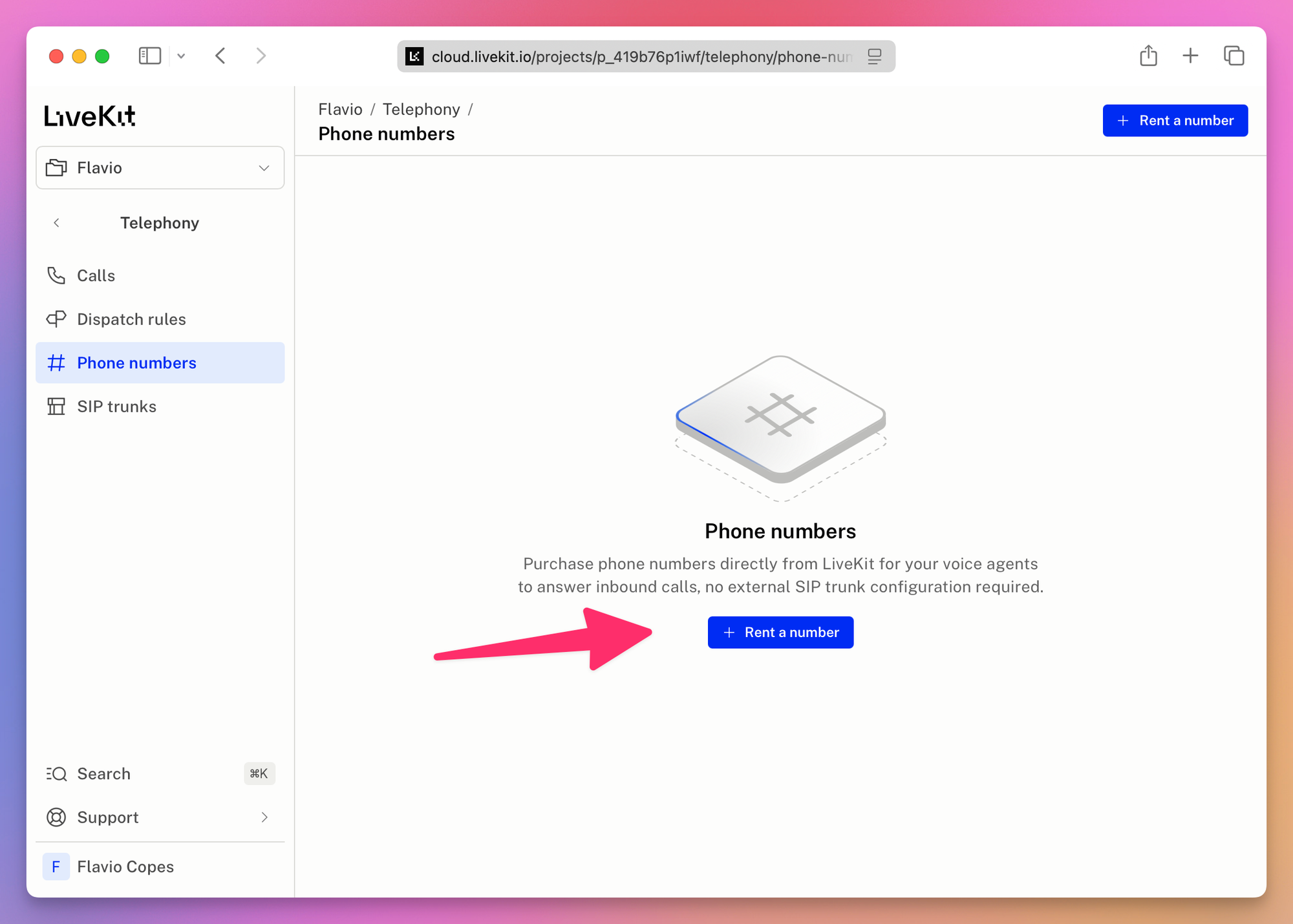
Task: Click the Flavio breadcrumb link
Action: pos(340,109)
